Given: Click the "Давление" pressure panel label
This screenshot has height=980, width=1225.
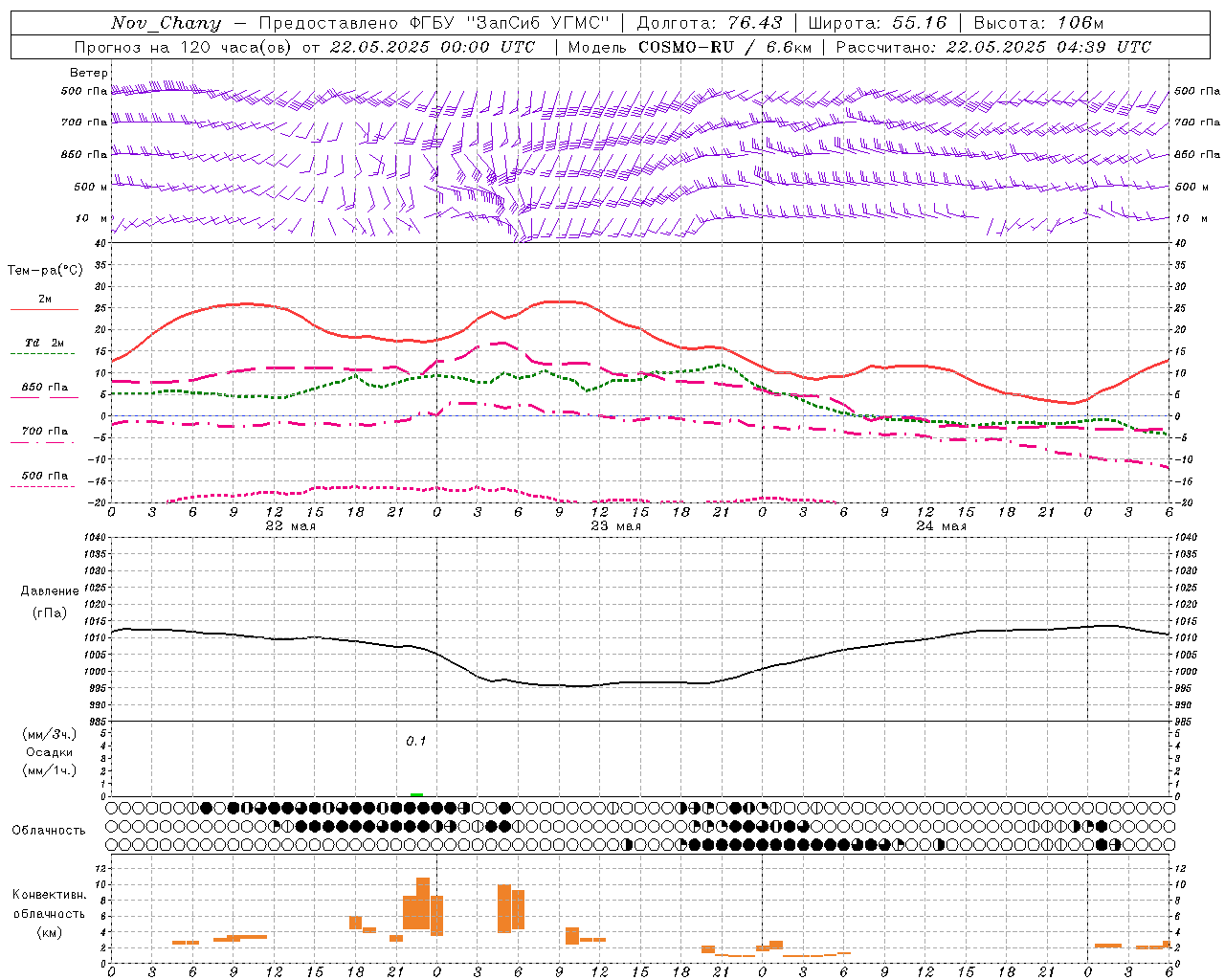Looking at the screenshot, I should pyautogui.click(x=50, y=591).
